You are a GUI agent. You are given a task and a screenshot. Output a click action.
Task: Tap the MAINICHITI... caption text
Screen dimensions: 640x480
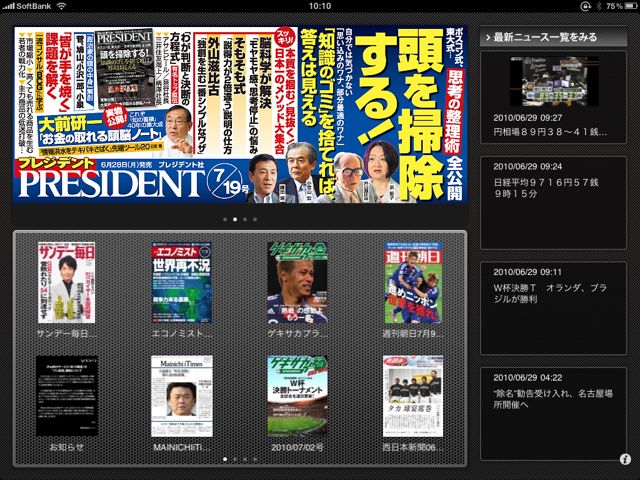(182, 447)
